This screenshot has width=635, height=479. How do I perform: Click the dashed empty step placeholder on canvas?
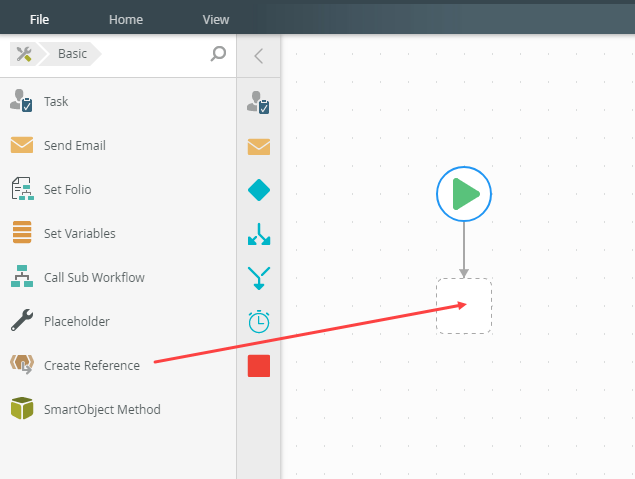(x=464, y=306)
